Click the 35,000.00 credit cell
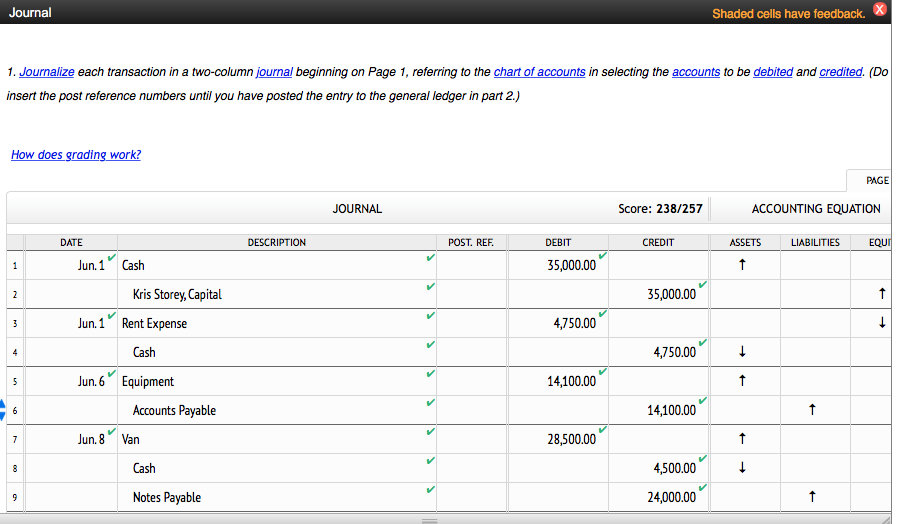Image resolution: width=900 pixels, height=524 pixels. [x=658, y=294]
